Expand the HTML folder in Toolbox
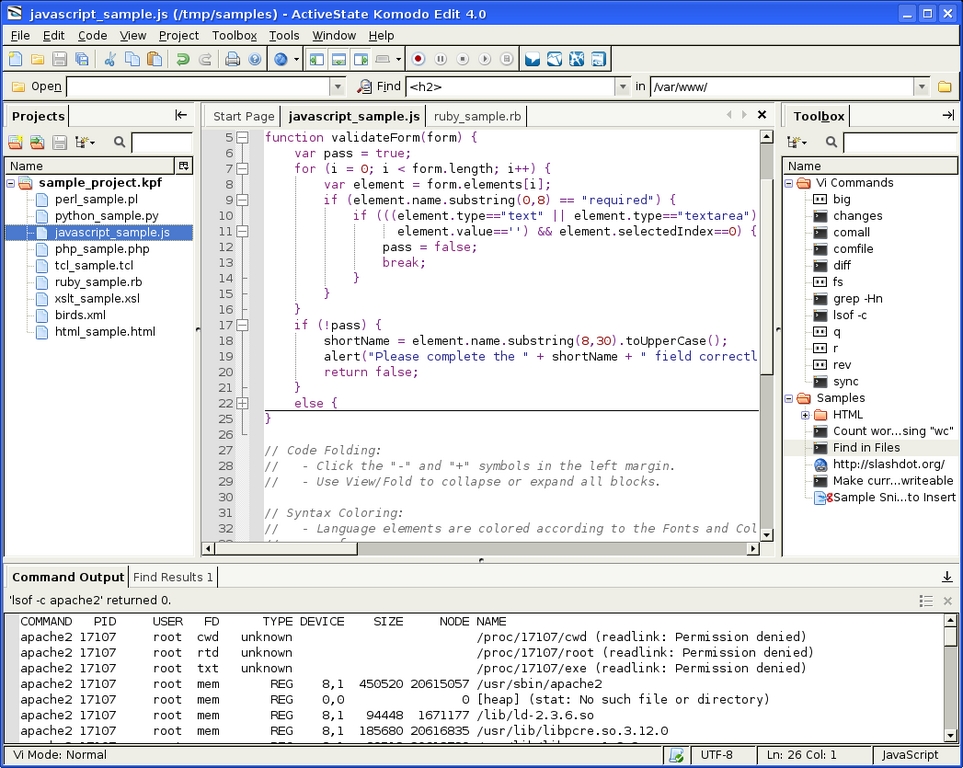The image size is (963, 768). tap(805, 415)
